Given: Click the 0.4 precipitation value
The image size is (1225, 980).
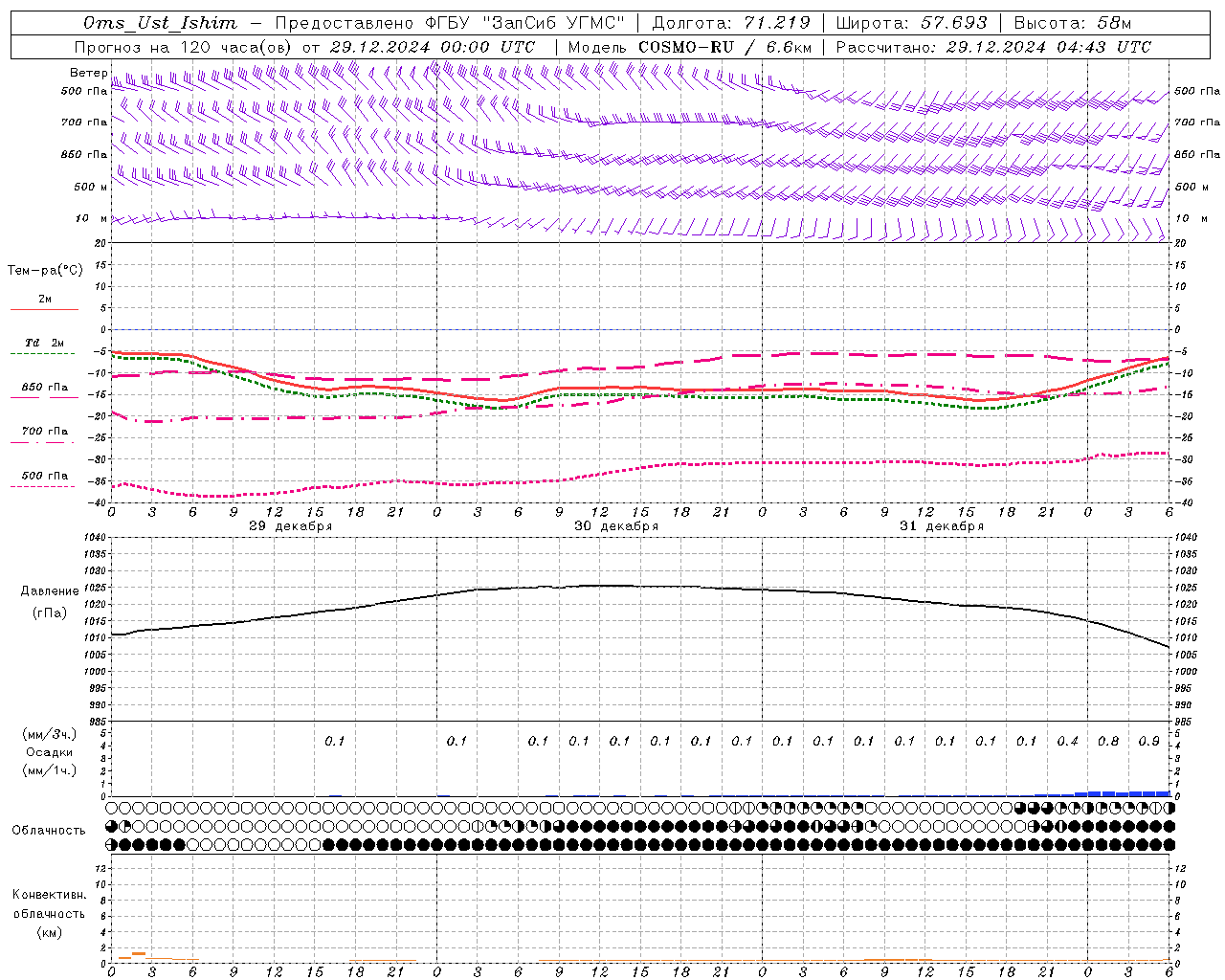Looking at the screenshot, I should pos(1067,742).
